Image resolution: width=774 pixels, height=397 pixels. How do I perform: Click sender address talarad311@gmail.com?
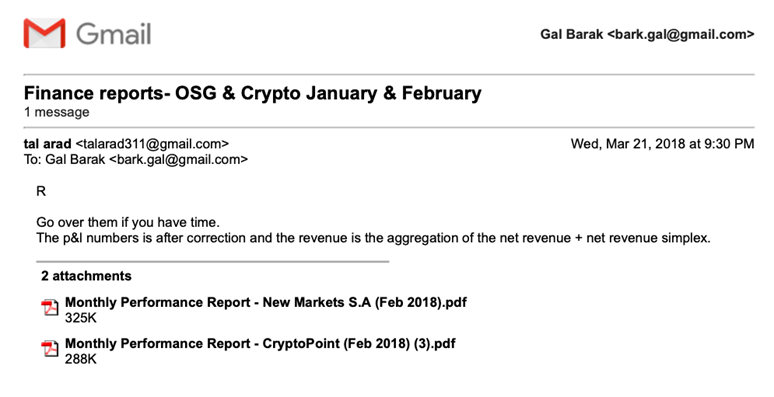pyautogui.click(x=152, y=144)
